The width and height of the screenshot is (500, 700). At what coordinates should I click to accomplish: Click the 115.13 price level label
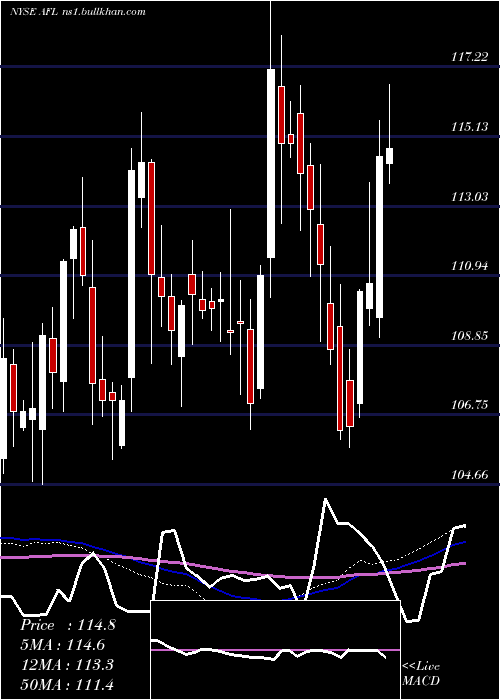pyautogui.click(x=469, y=127)
